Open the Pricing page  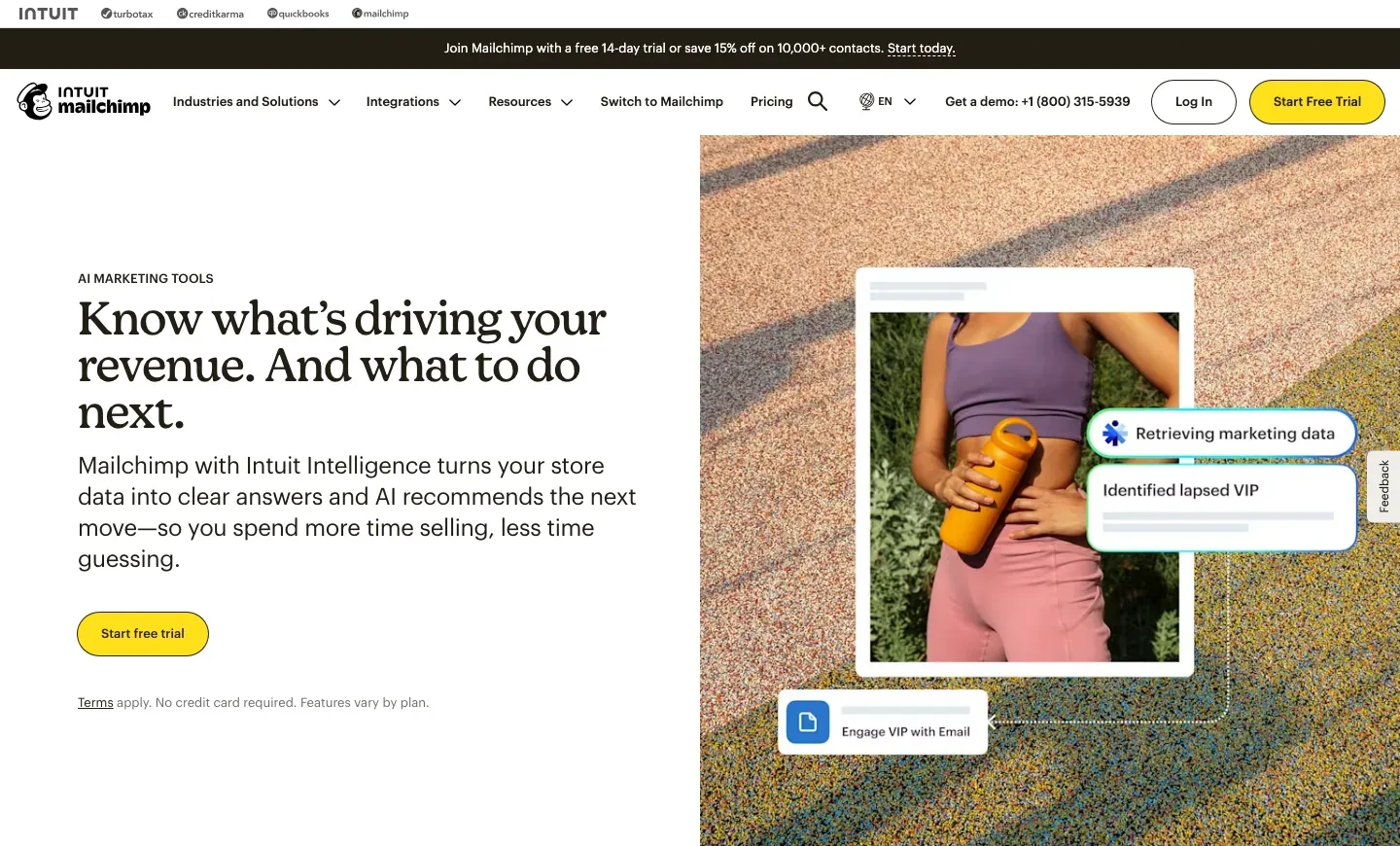pos(772,102)
